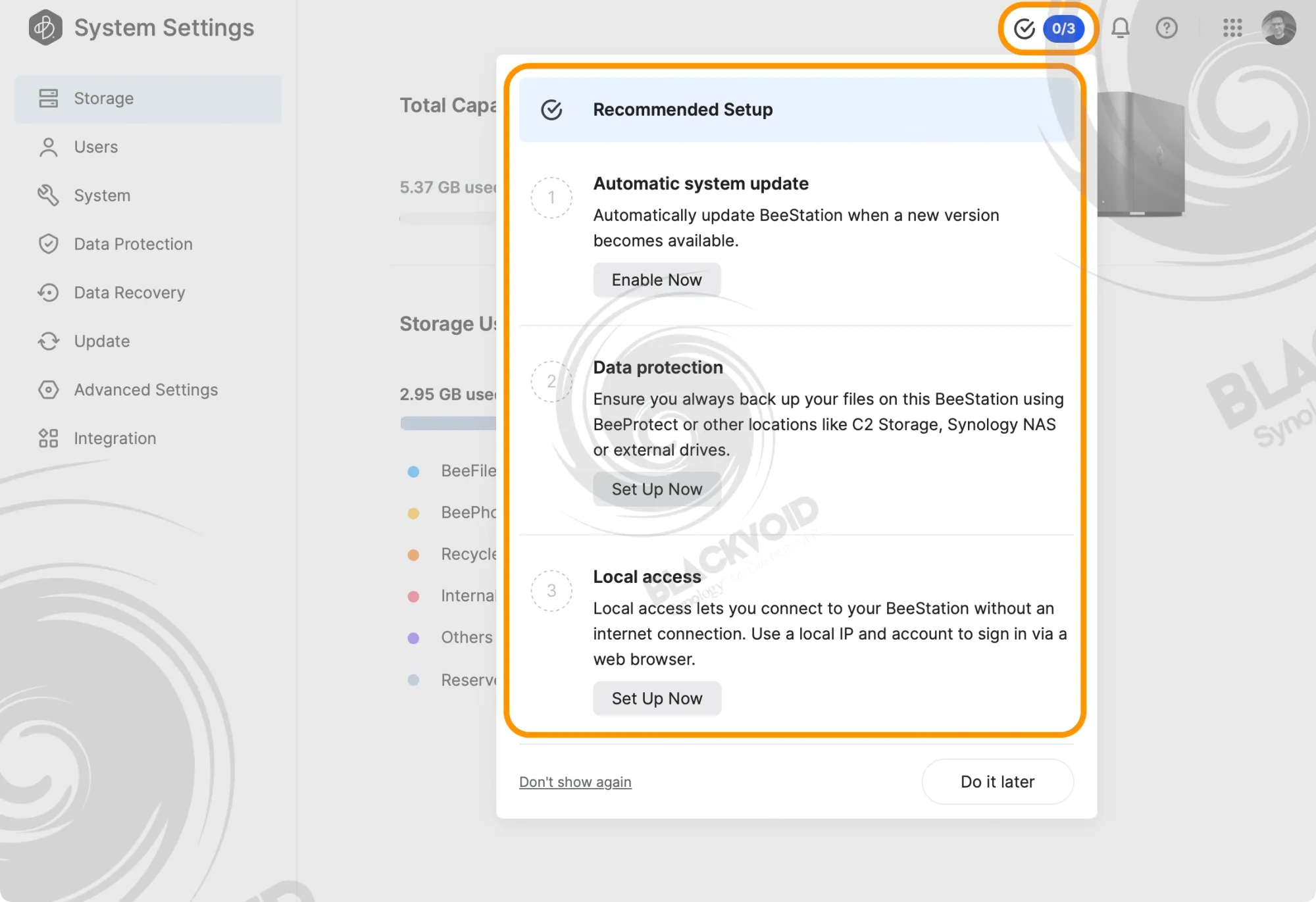The width and height of the screenshot is (1316, 902).
Task: Click the step 2 circle indicator
Action: 551,381
